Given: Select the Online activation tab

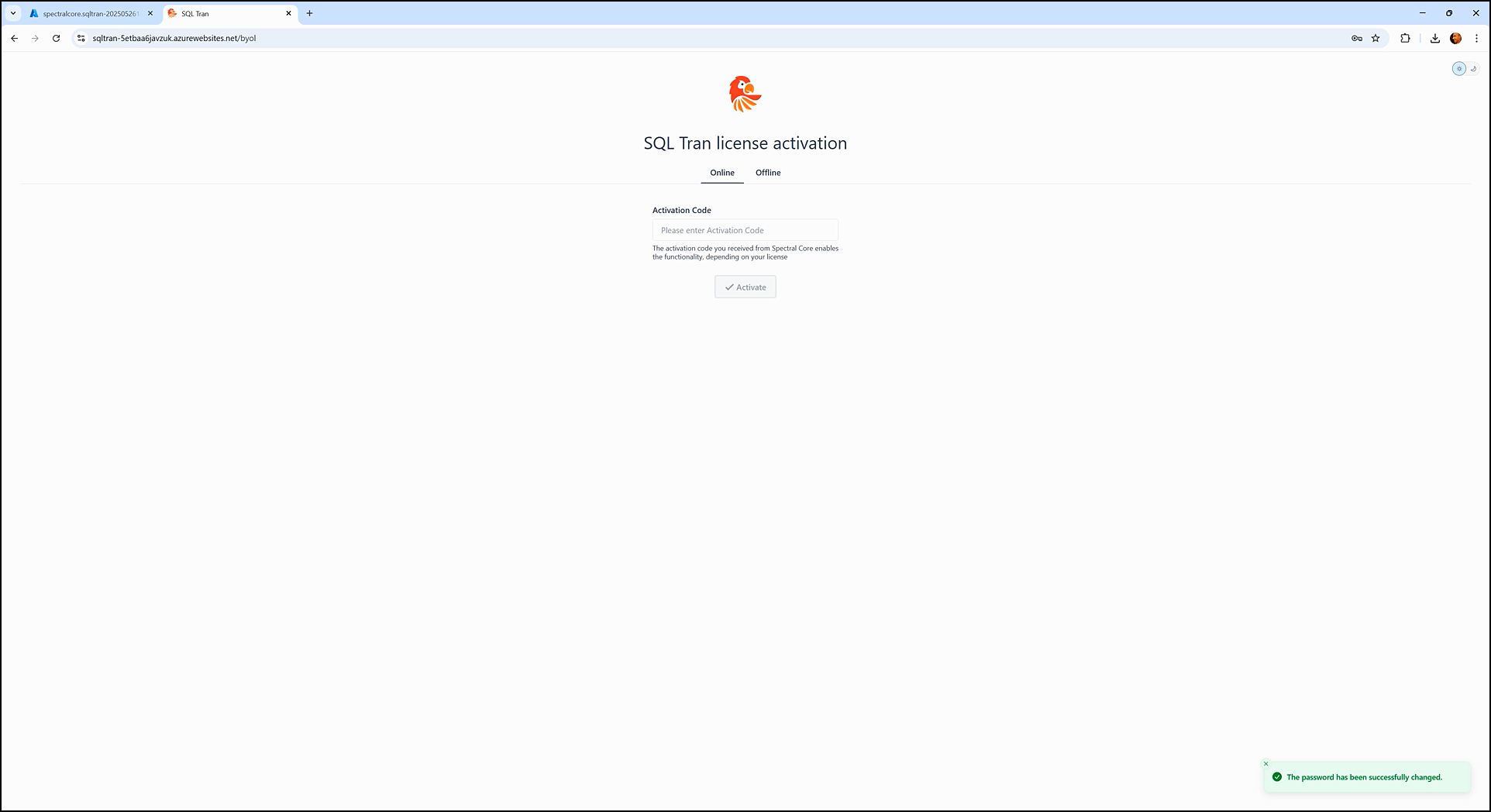Looking at the screenshot, I should (x=721, y=173).
